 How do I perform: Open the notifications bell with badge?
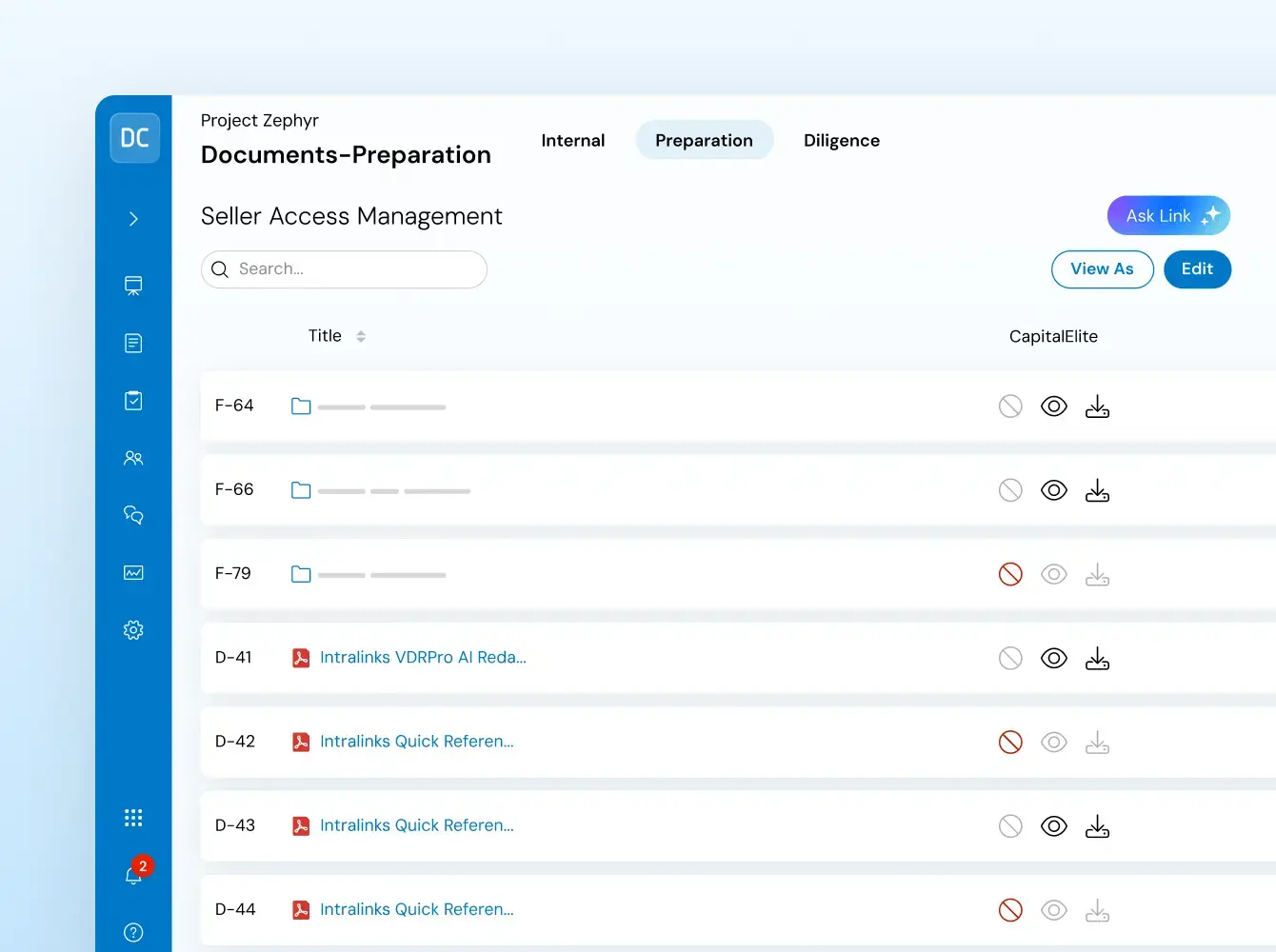coord(133,875)
